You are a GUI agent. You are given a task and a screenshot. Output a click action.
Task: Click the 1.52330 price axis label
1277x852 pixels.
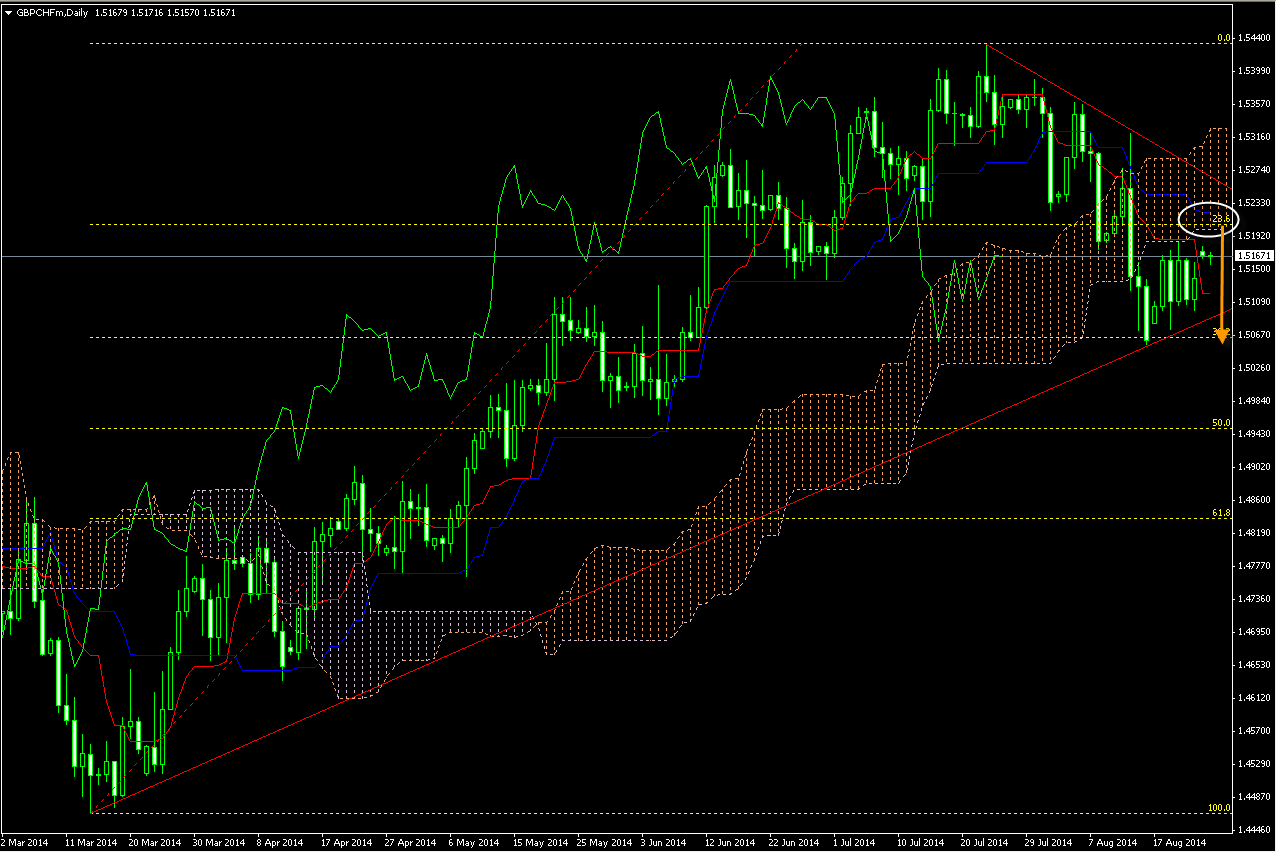[1254, 203]
